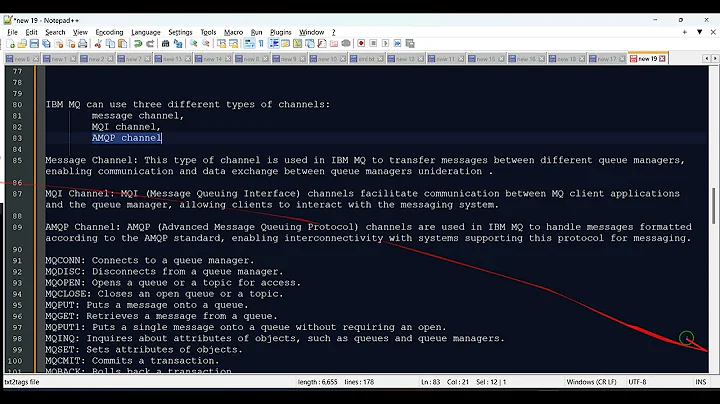Open Find with the binoculars icon
This screenshot has width=720, height=404.
pos(165,44)
